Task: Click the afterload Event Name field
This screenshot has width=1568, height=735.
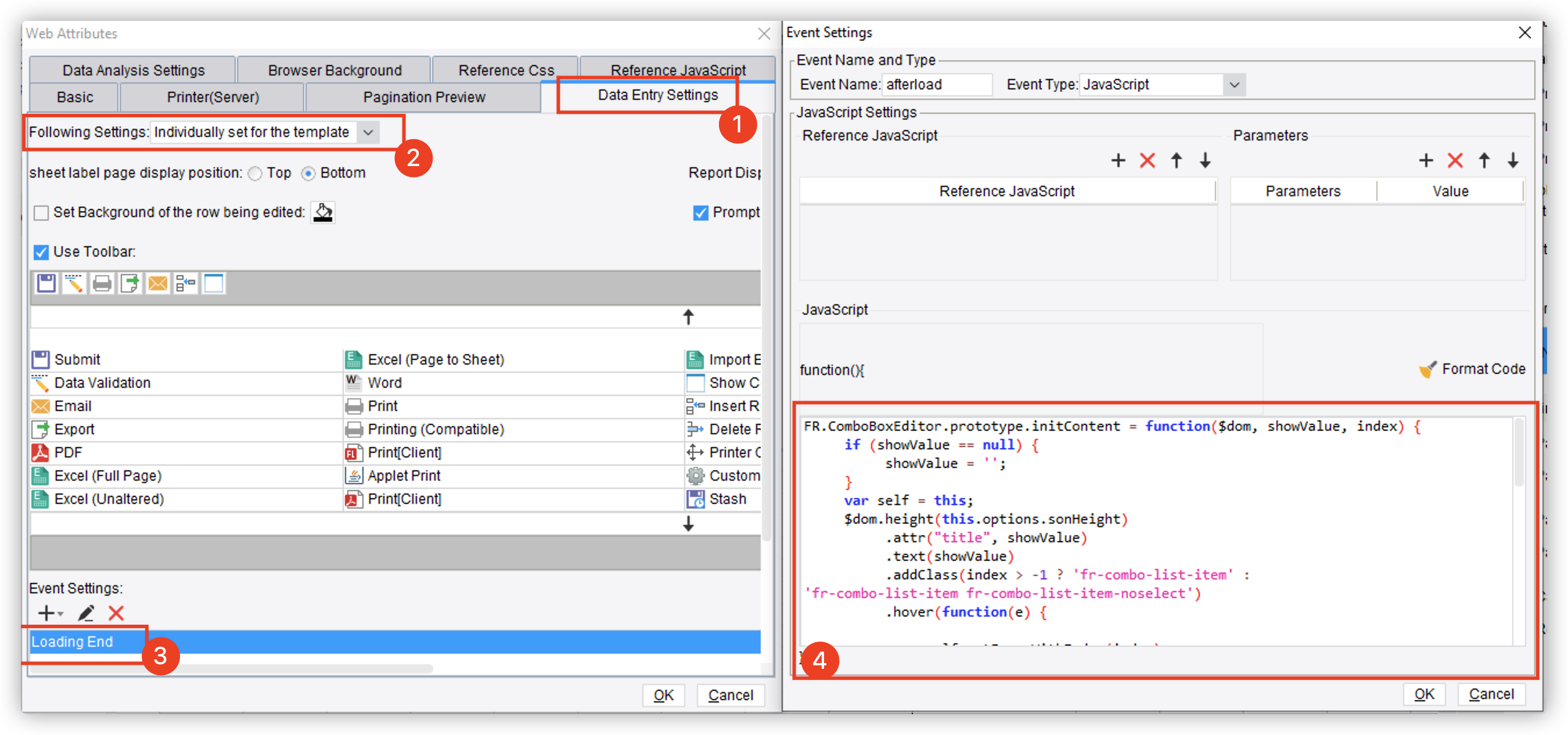Action: point(937,85)
